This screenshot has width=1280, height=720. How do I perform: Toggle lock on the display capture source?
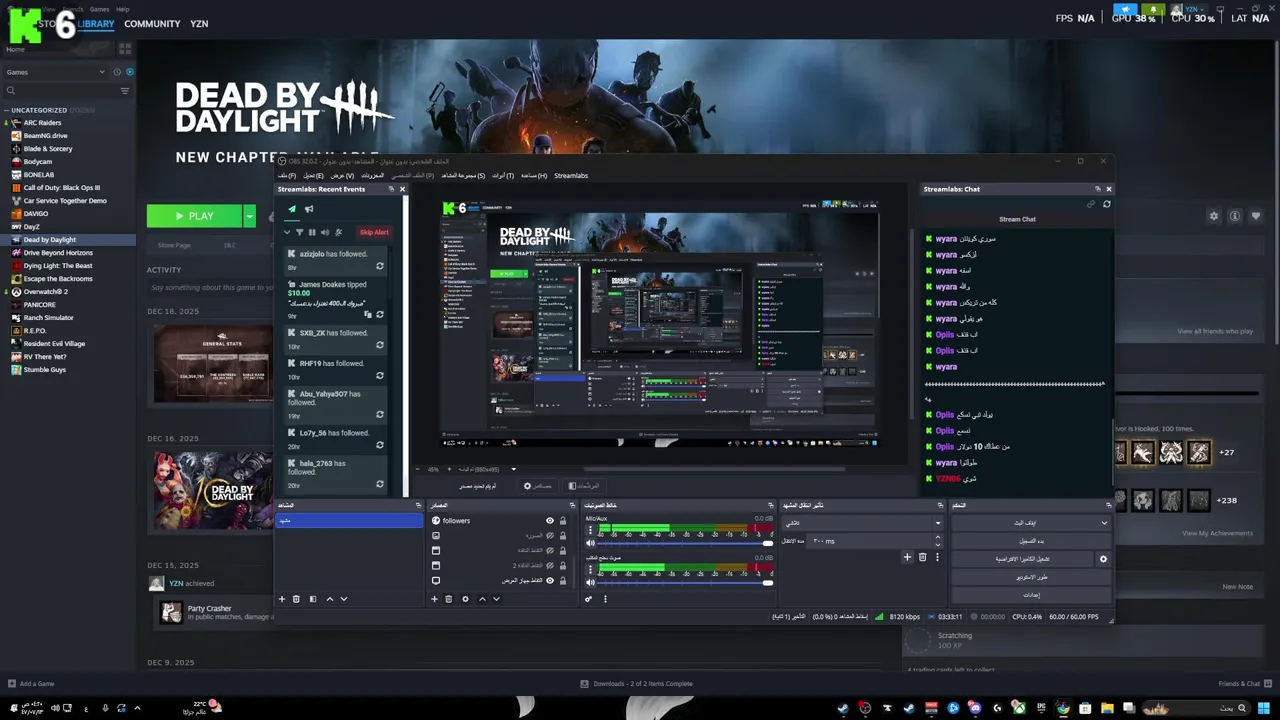pos(563,580)
